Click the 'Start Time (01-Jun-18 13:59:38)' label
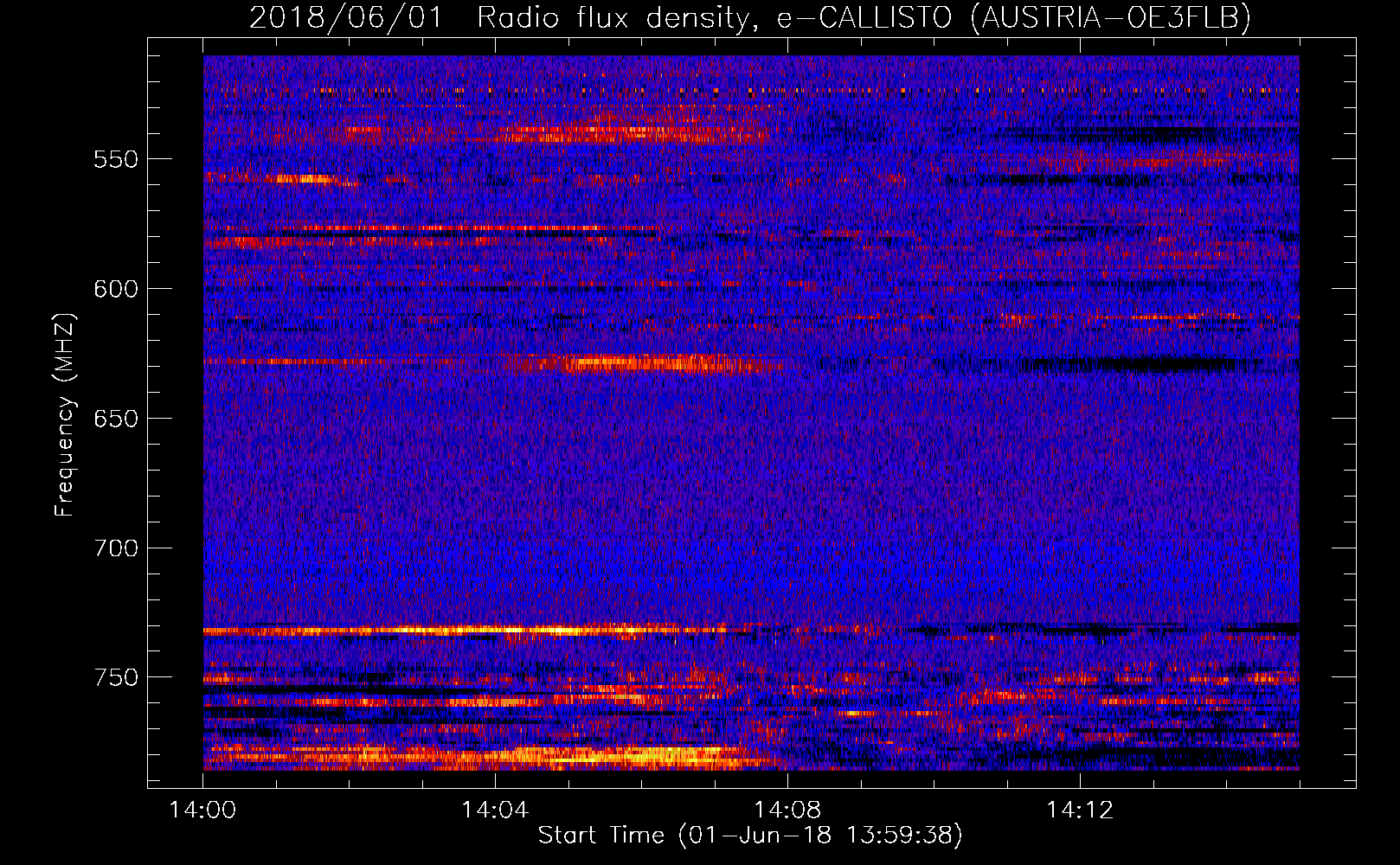This screenshot has height=865, width=1400. pyautogui.click(x=750, y=836)
